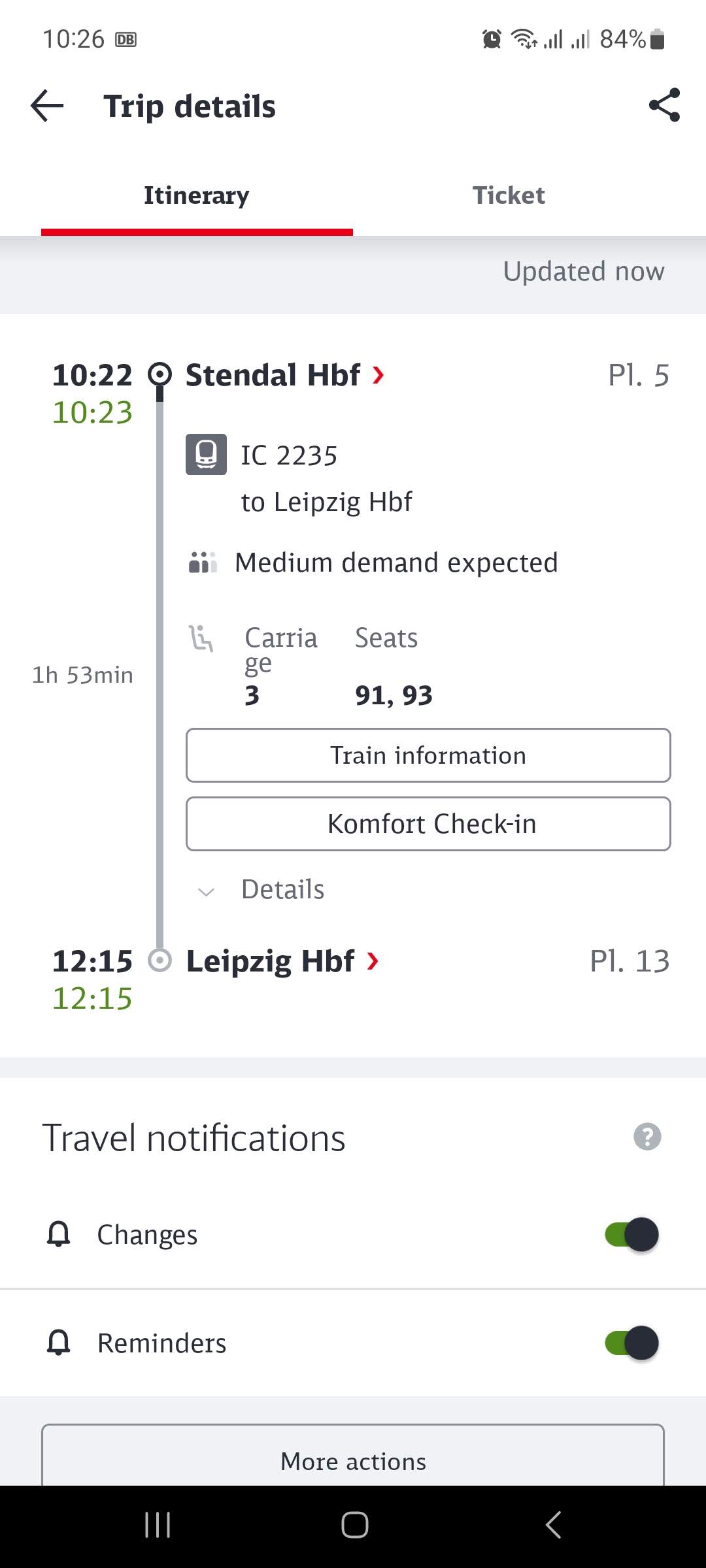Turn off the Reminders toggle
This screenshot has height=1568, width=706.
click(x=631, y=1343)
